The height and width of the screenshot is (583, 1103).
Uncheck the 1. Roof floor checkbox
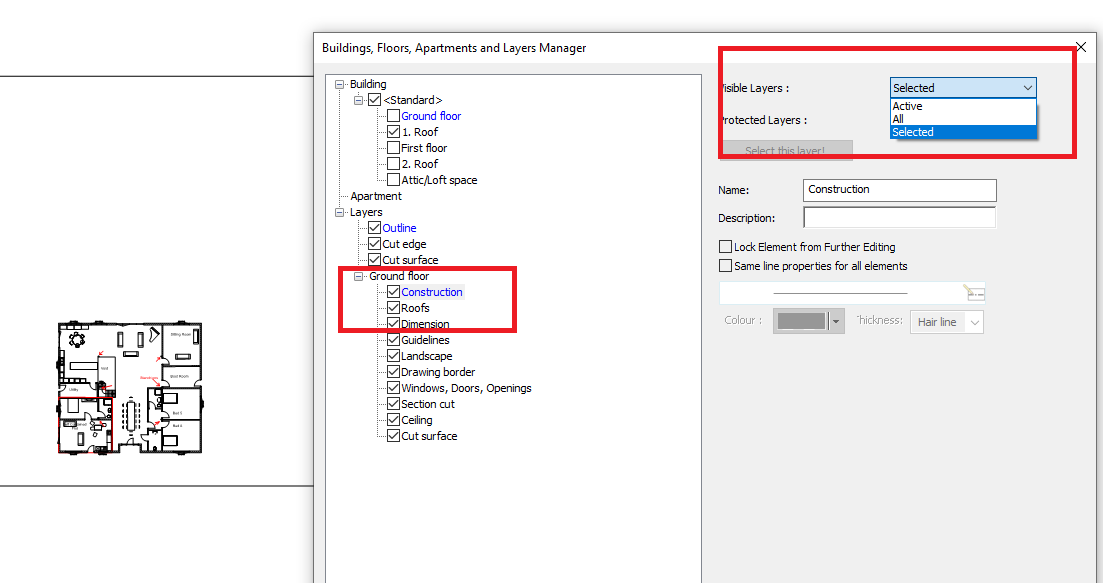point(394,132)
